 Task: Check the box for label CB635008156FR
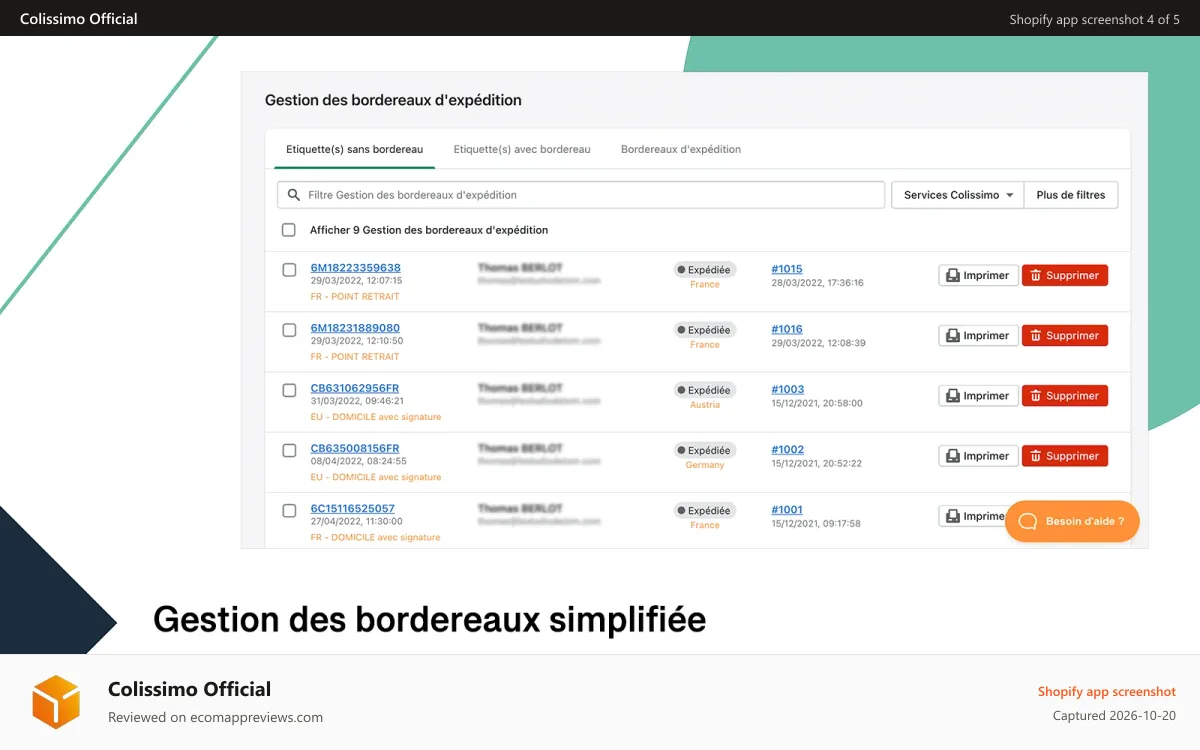coord(289,450)
